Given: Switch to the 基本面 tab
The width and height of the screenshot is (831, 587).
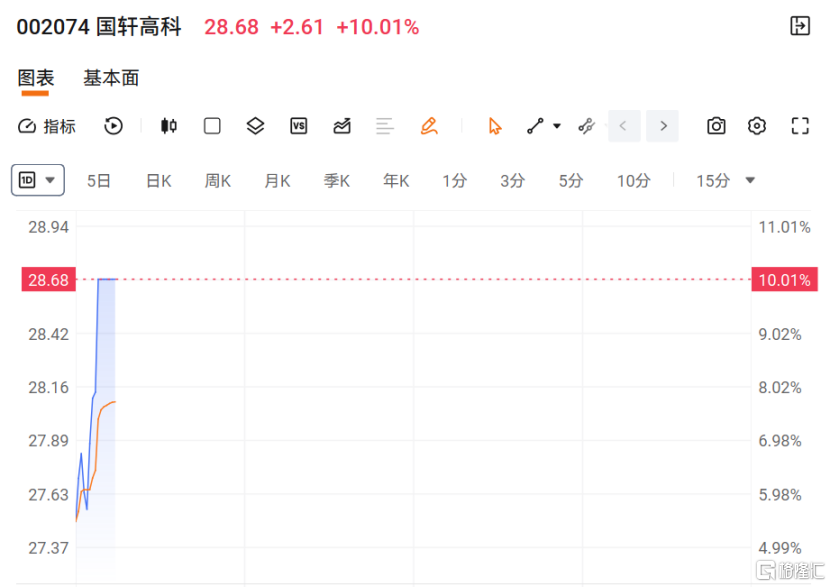Looking at the screenshot, I should tap(111, 78).
